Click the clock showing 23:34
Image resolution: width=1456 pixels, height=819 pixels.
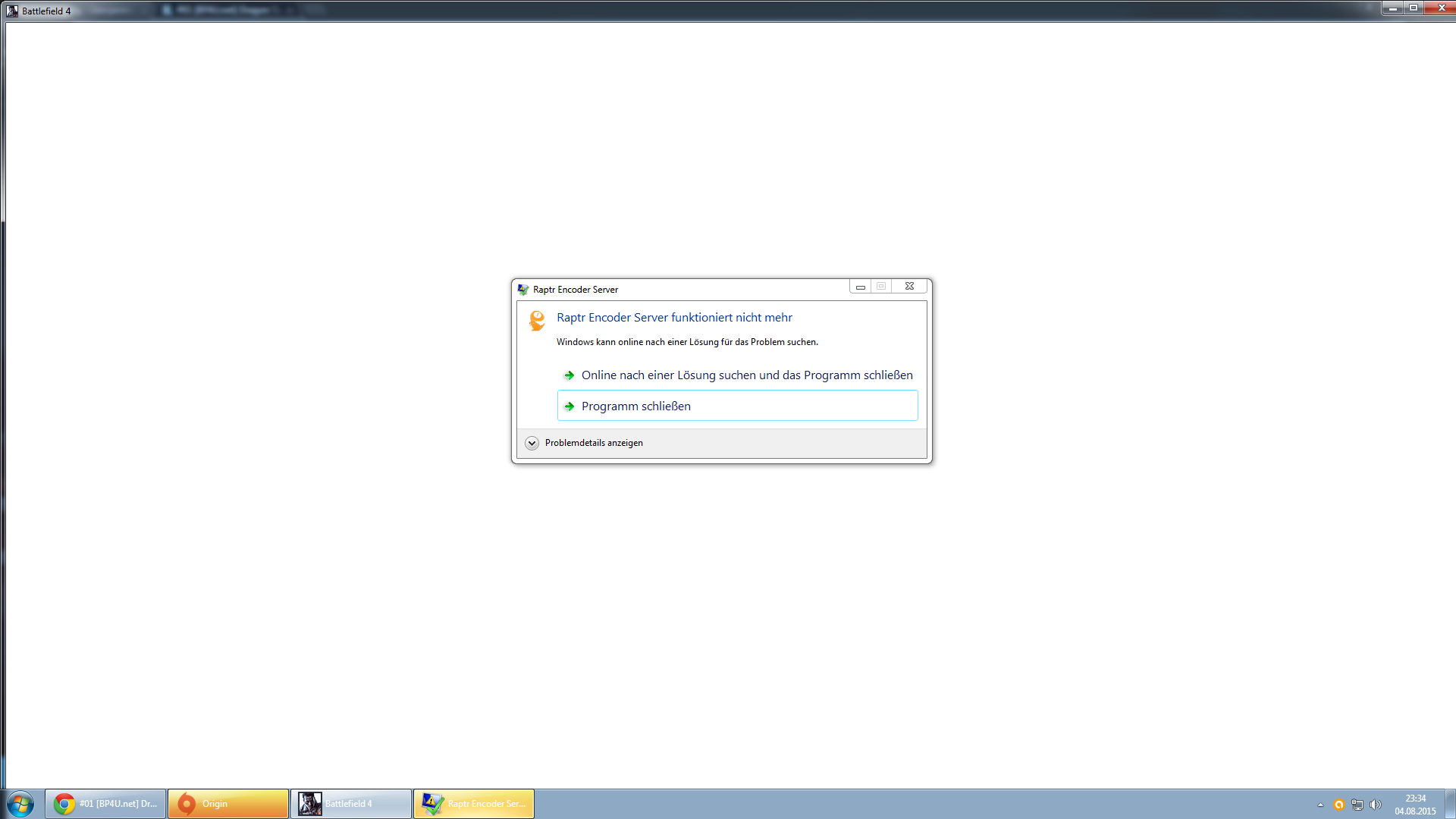tap(1415, 804)
